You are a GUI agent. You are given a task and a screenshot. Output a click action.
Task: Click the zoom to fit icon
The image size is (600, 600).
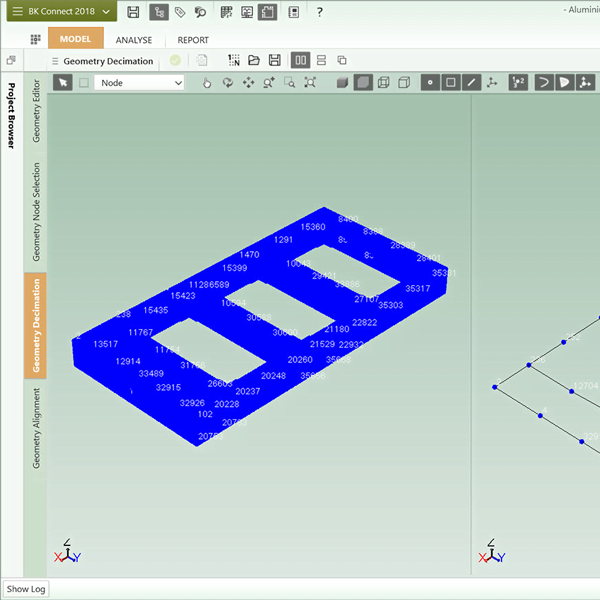pos(310,83)
